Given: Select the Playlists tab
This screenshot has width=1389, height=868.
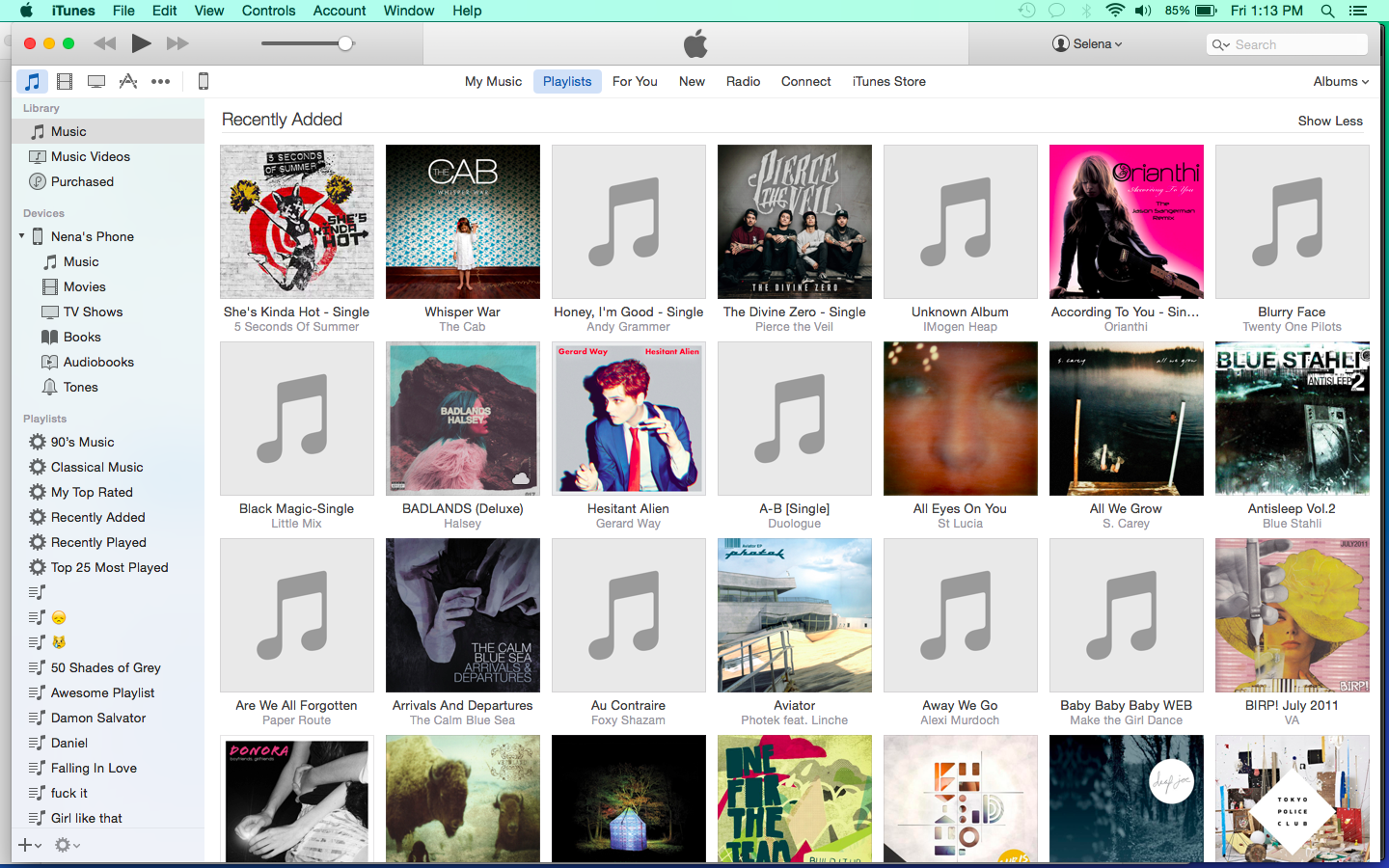Looking at the screenshot, I should (x=567, y=81).
